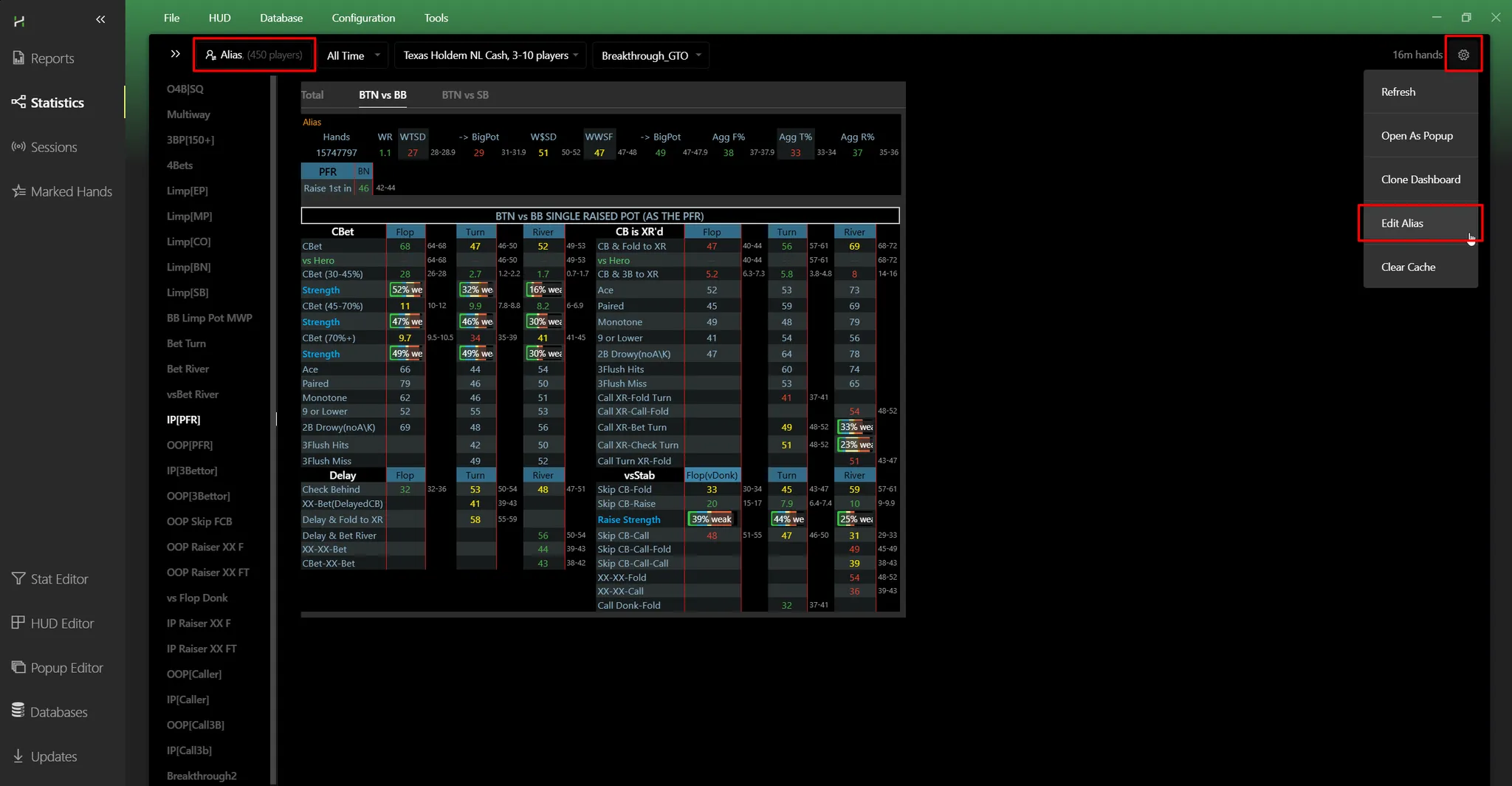This screenshot has height=786, width=1512.
Task: Click the Alias player selector button
Action: click(x=255, y=55)
